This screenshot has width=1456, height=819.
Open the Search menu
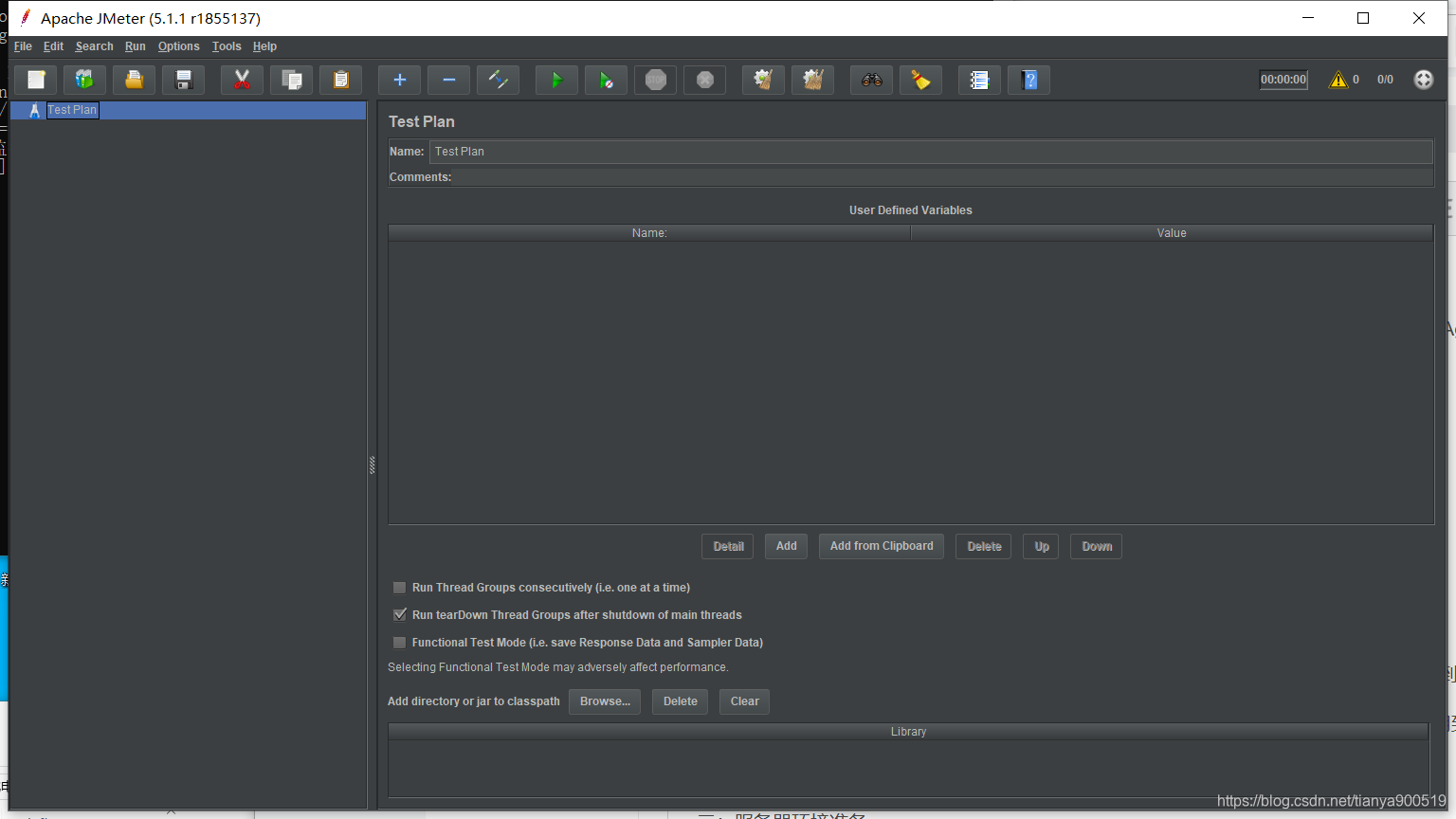(x=94, y=46)
